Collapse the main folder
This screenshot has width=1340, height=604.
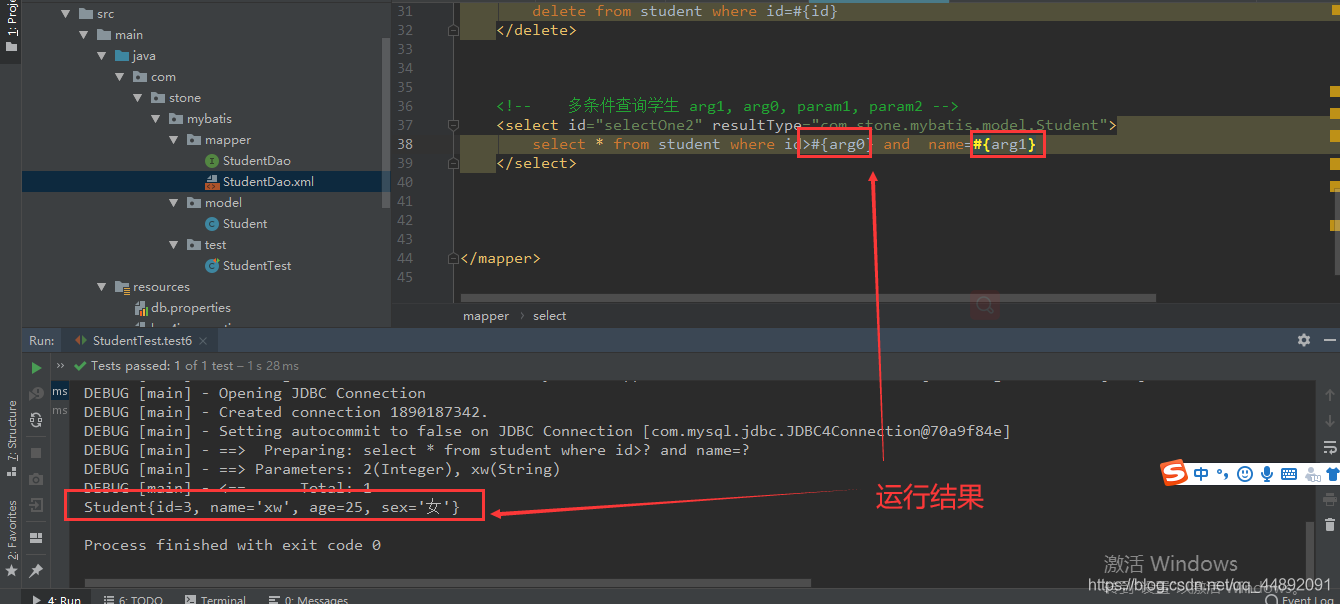pos(84,35)
